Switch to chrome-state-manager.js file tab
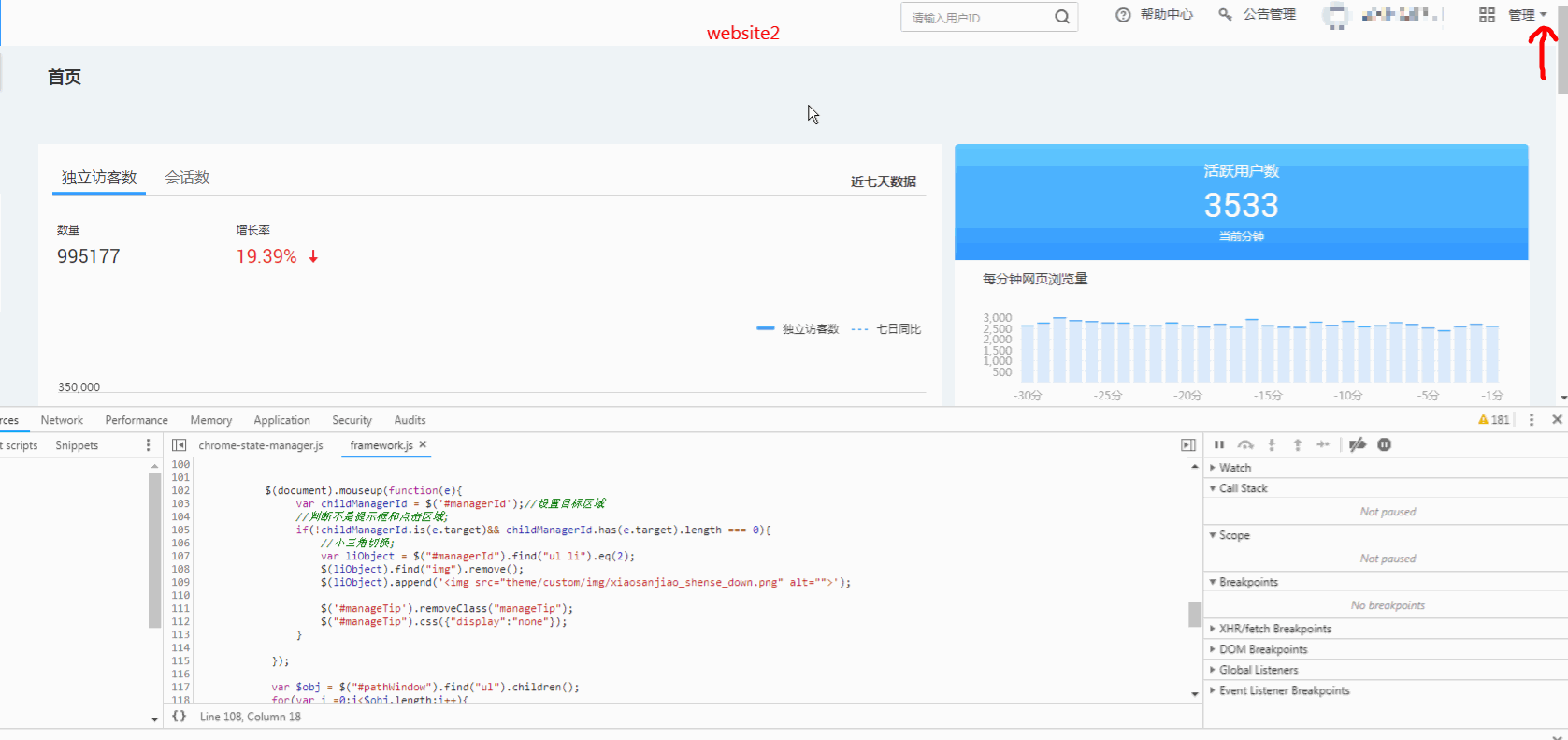The width and height of the screenshot is (1568, 740). click(261, 445)
